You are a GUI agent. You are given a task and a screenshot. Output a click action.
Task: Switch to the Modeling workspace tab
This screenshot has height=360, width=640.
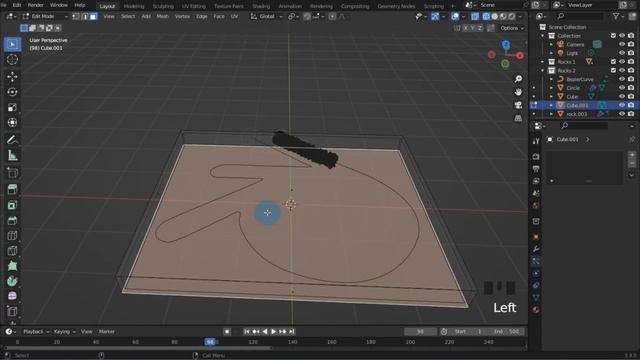[133, 6]
